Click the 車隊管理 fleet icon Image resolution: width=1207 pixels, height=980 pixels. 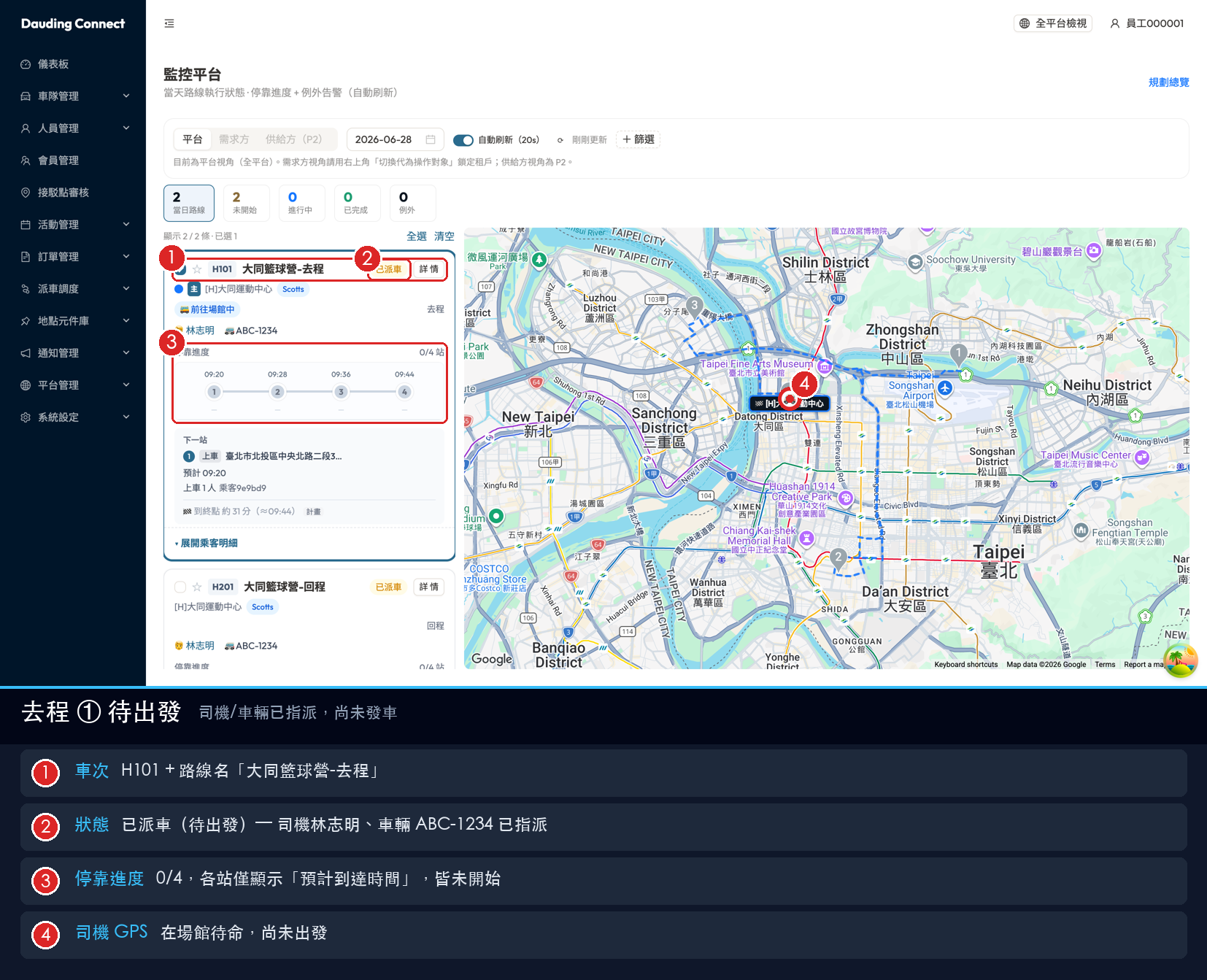(26, 96)
